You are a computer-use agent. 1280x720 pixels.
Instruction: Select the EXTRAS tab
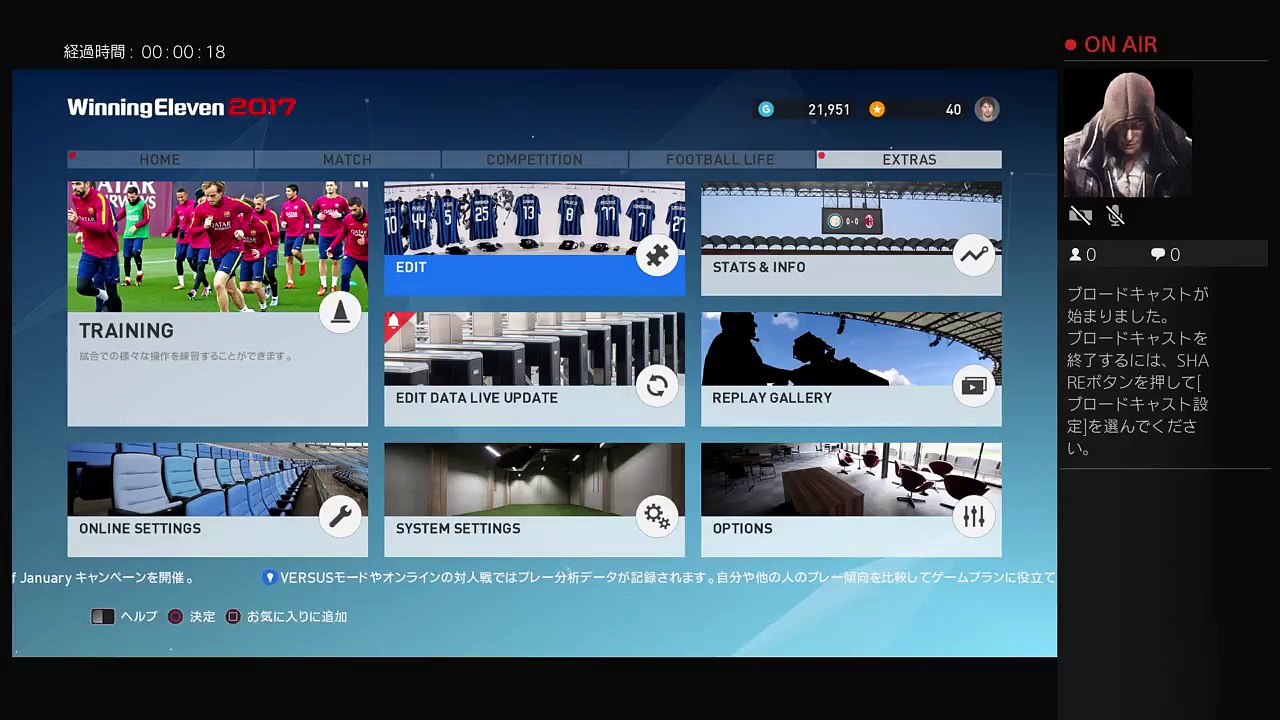pyautogui.click(x=909, y=160)
